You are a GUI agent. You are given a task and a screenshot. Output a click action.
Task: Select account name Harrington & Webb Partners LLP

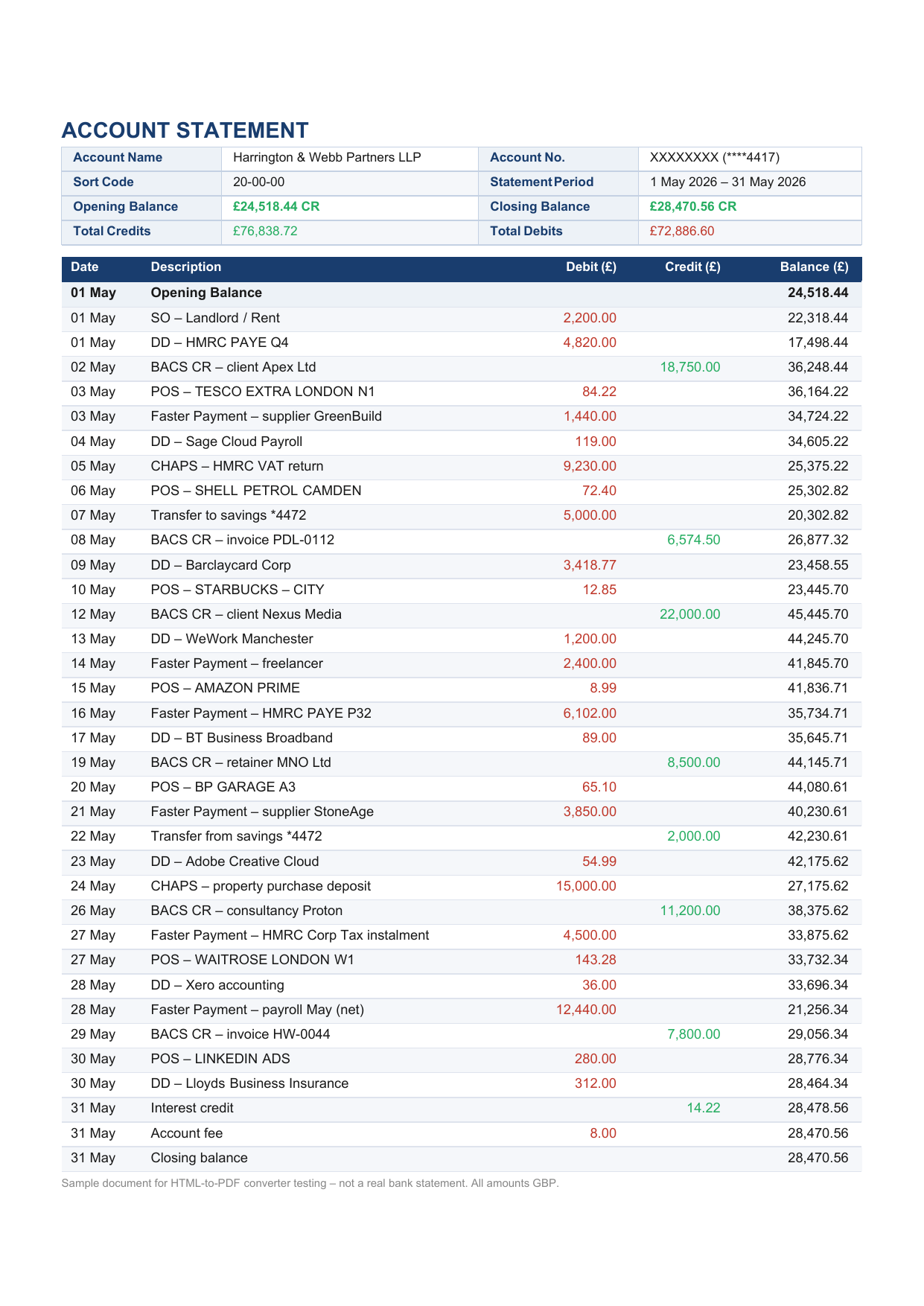[327, 157]
